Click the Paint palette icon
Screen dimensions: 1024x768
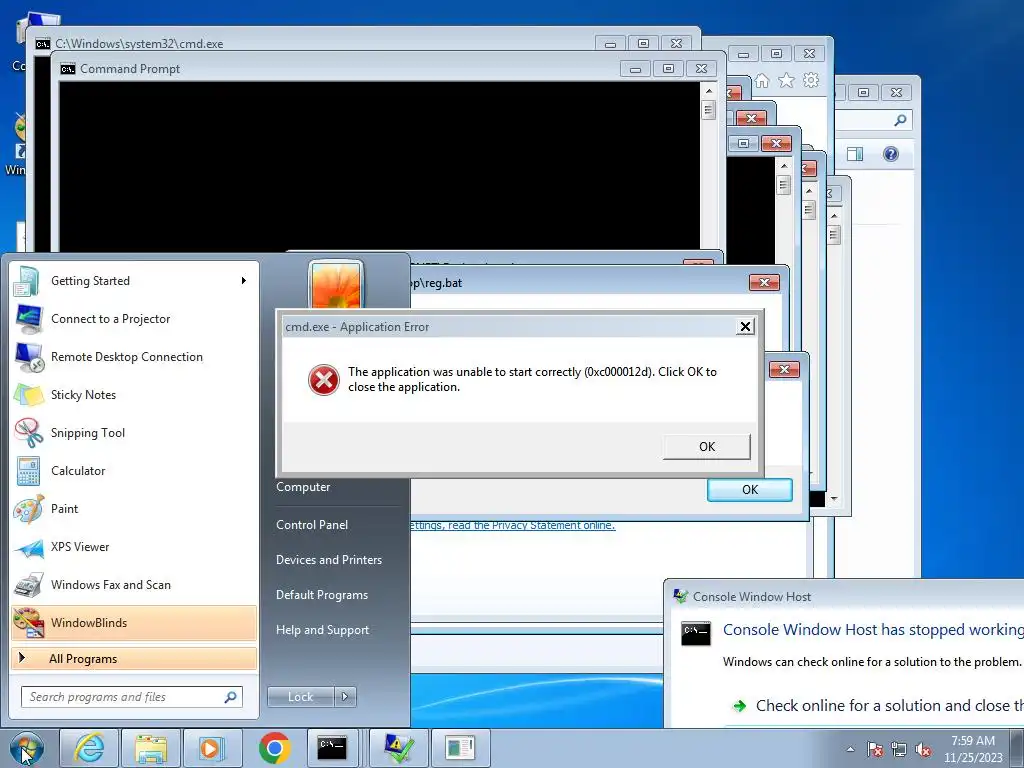[29, 509]
